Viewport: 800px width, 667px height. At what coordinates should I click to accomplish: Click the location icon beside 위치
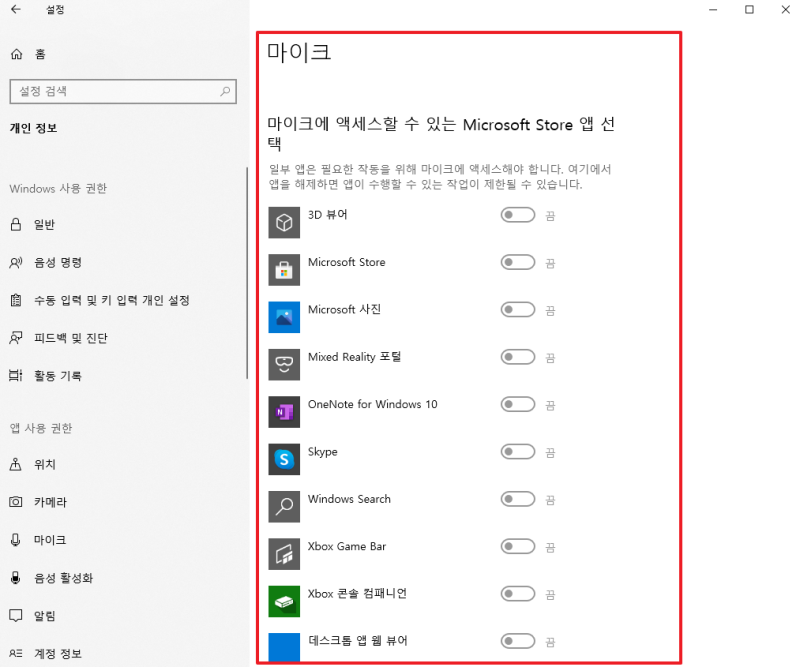coord(16,464)
